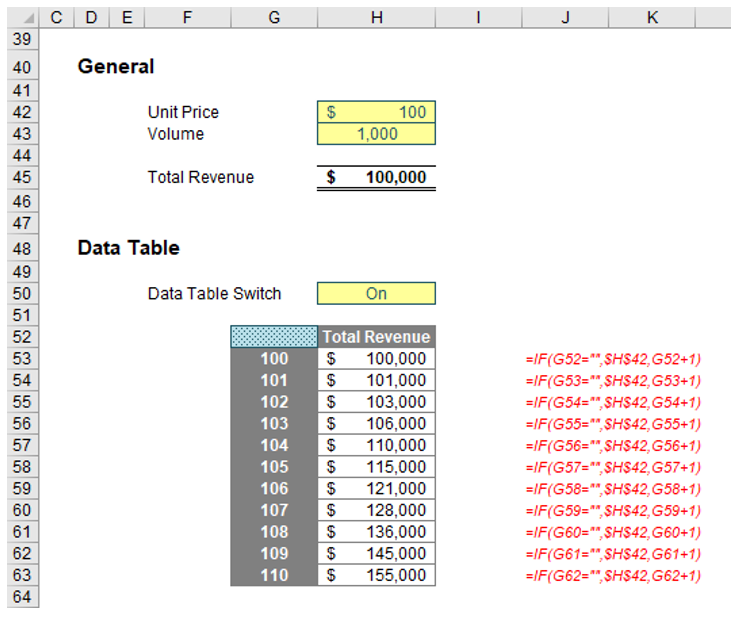Image resolution: width=738 pixels, height=628 pixels.
Task: Click the General section heading
Action: [116, 66]
